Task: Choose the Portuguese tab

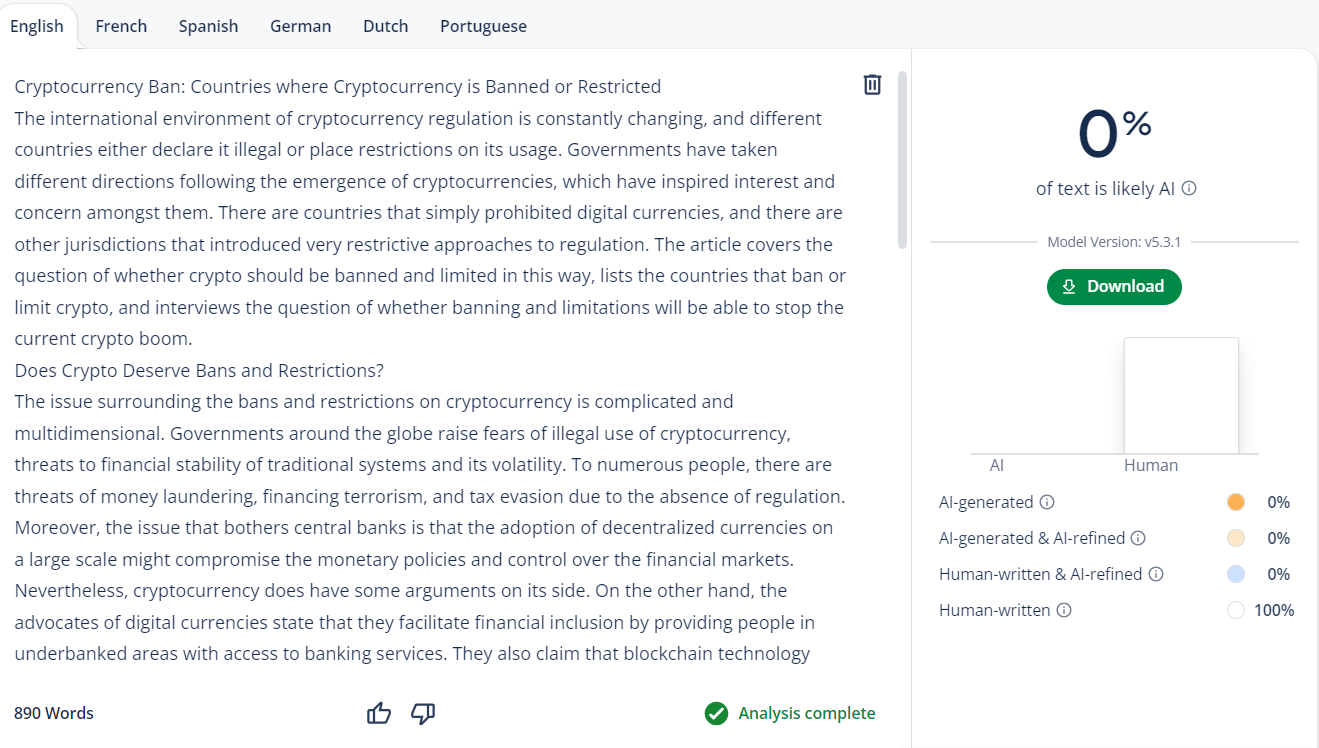Action: (x=483, y=26)
